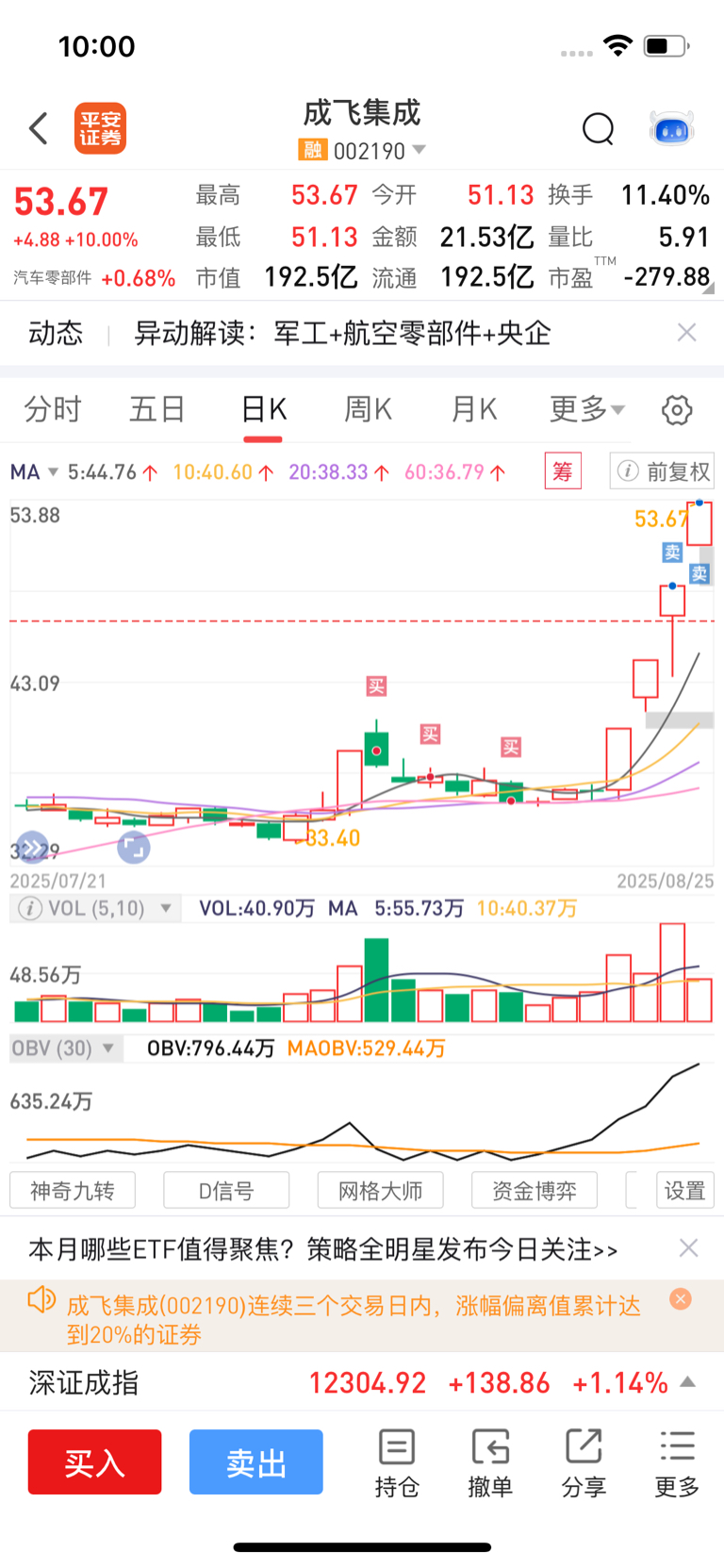This screenshot has width=724, height=1568.
Task: Select 神奇九转 indicator button
Action: pyautogui.click(x=73, y=1190)
